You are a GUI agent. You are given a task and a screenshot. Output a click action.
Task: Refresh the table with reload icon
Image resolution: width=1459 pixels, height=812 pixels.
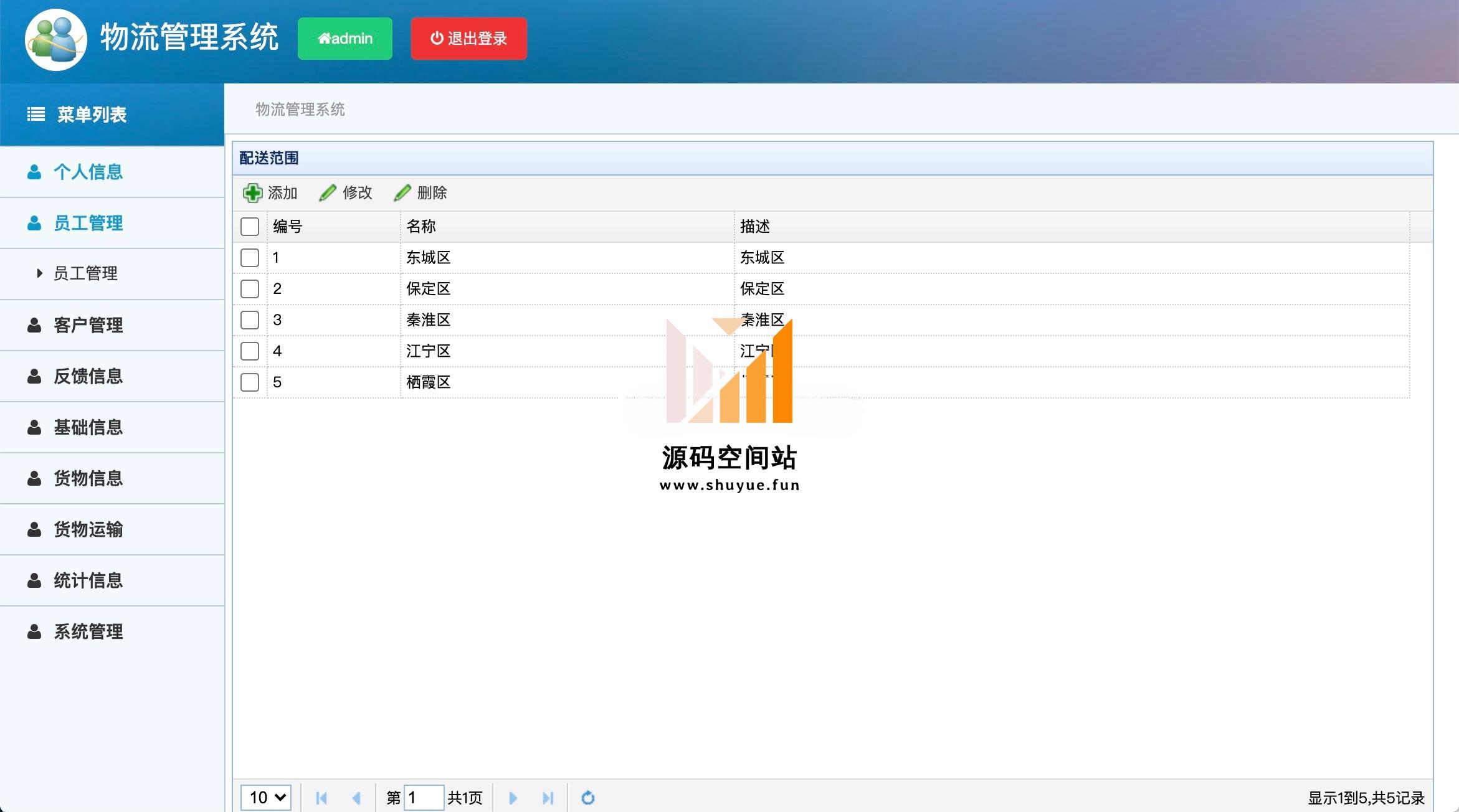(587, 798)
